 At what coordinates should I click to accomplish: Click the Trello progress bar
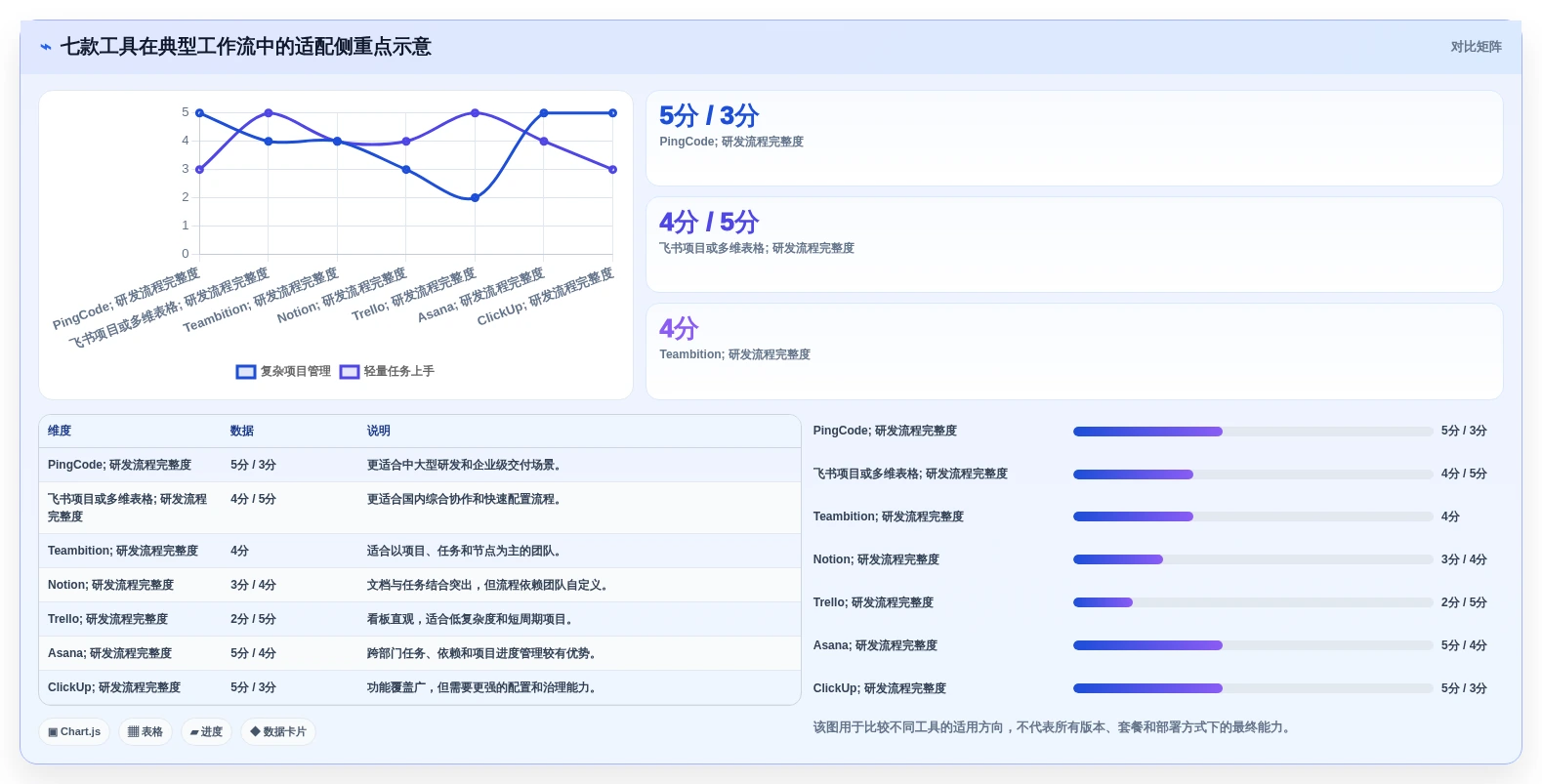[1253, 603]
